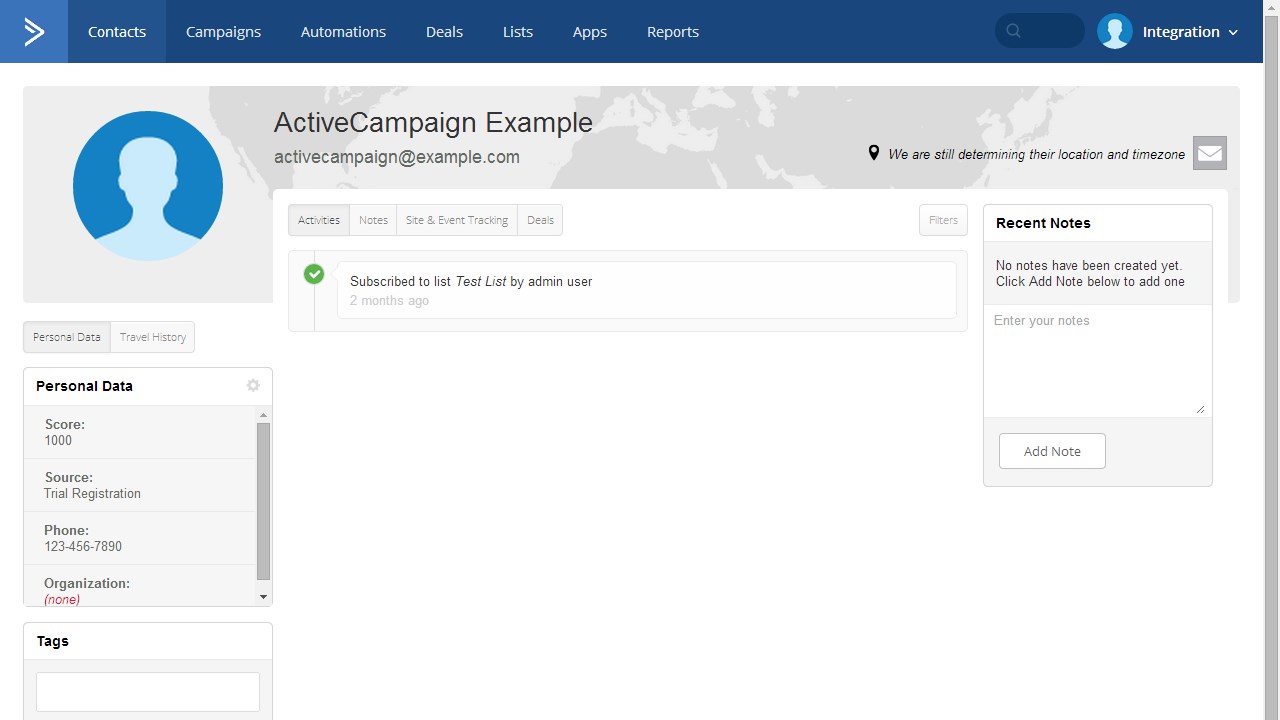Click the Test List subscription activity entry
1280x720 pixels.
[x=647, y=290]
